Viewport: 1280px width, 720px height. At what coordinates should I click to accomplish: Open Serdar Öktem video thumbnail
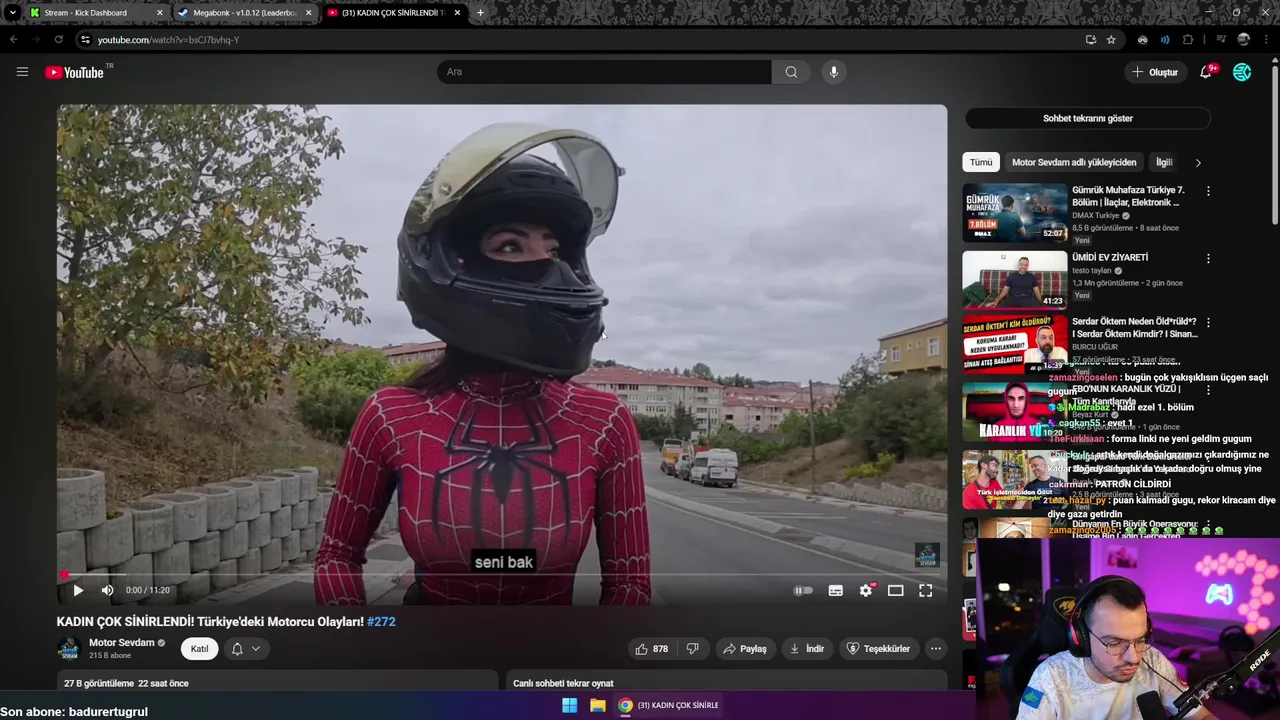pyautogui.click(x=1015, y=344)
